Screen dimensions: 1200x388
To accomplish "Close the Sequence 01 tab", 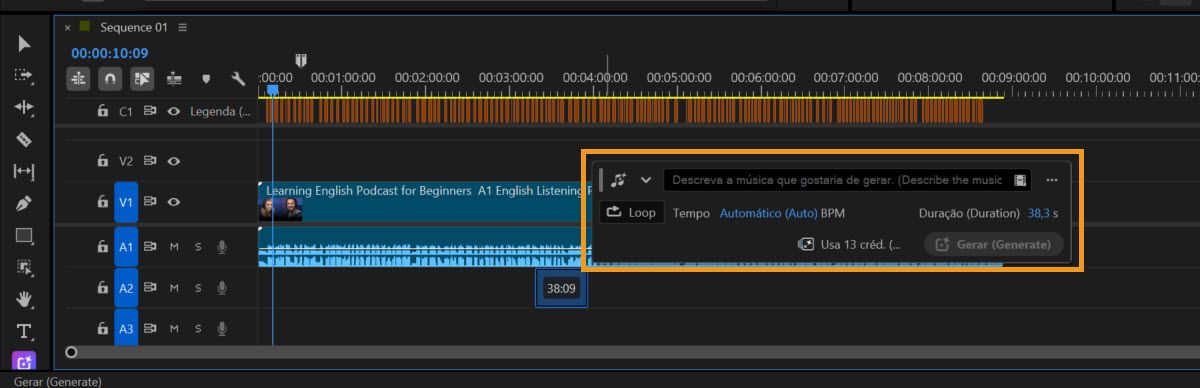I will [68, 28].
